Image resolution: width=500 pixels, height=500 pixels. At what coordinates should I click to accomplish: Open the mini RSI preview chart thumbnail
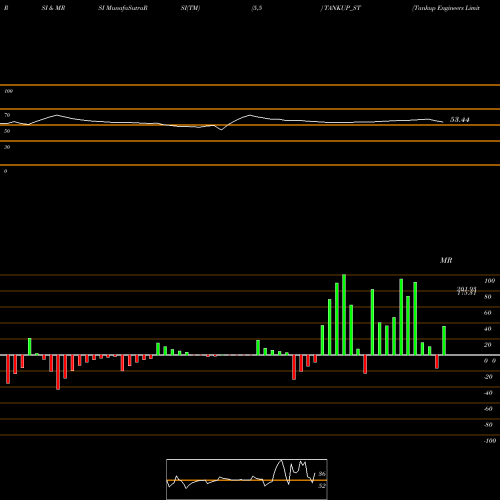(247, 479)
